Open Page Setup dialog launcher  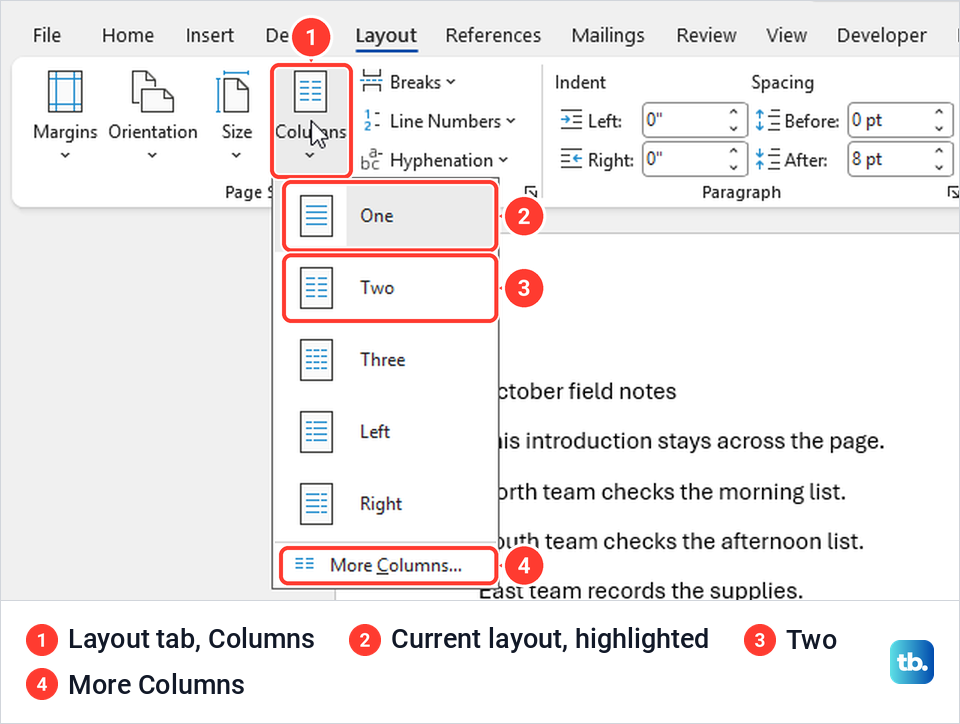click(530, 192)
